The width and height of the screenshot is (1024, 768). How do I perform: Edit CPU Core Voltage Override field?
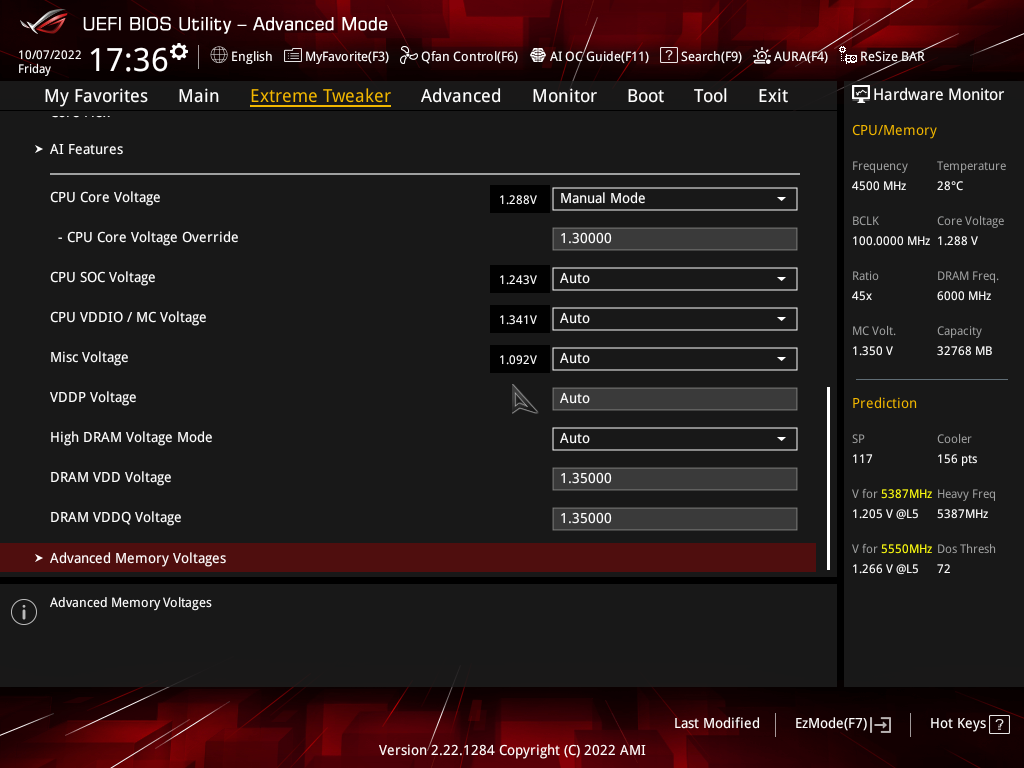tap(675, 238)
